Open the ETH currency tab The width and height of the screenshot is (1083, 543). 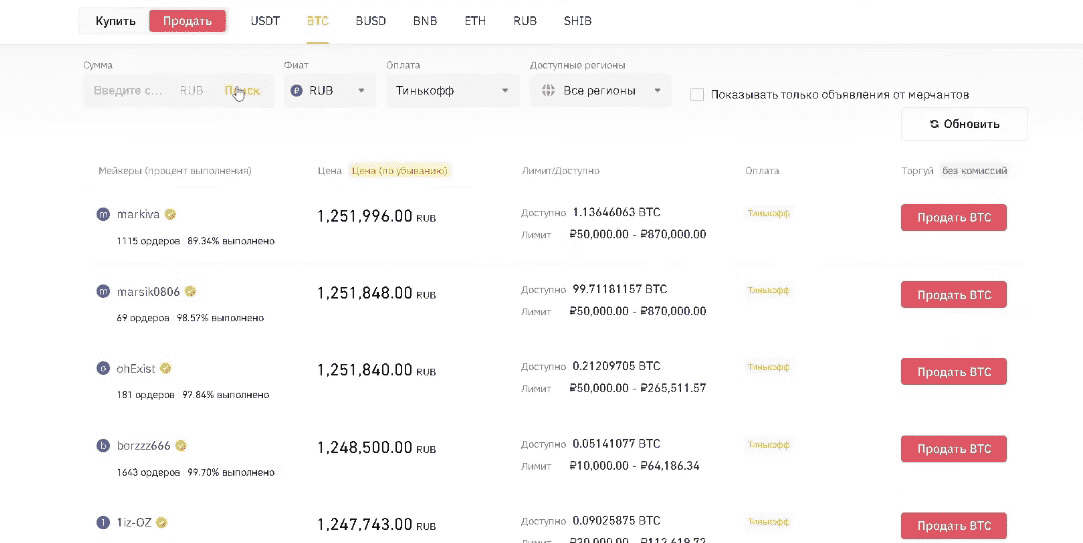pyautogui.click(x=475, y=21)
